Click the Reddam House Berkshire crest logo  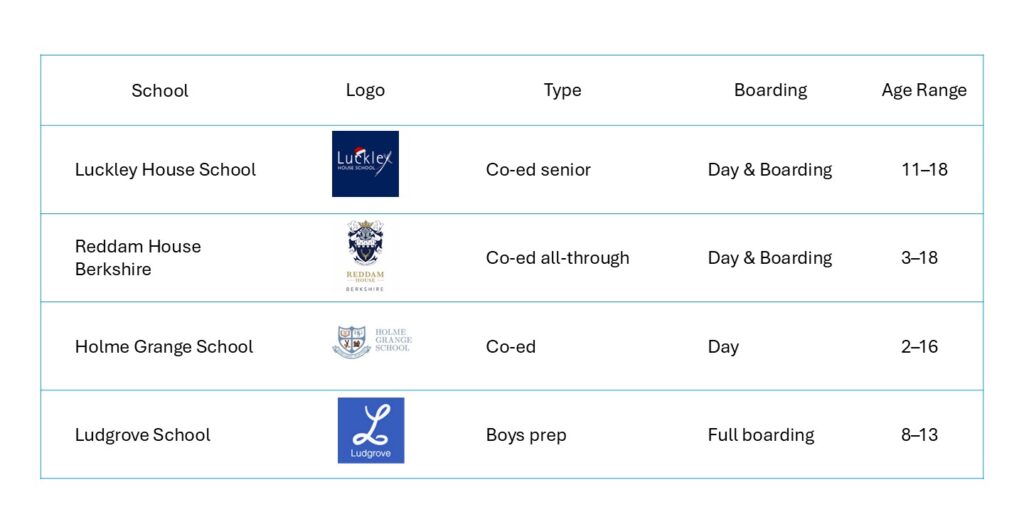pos(365,256)
